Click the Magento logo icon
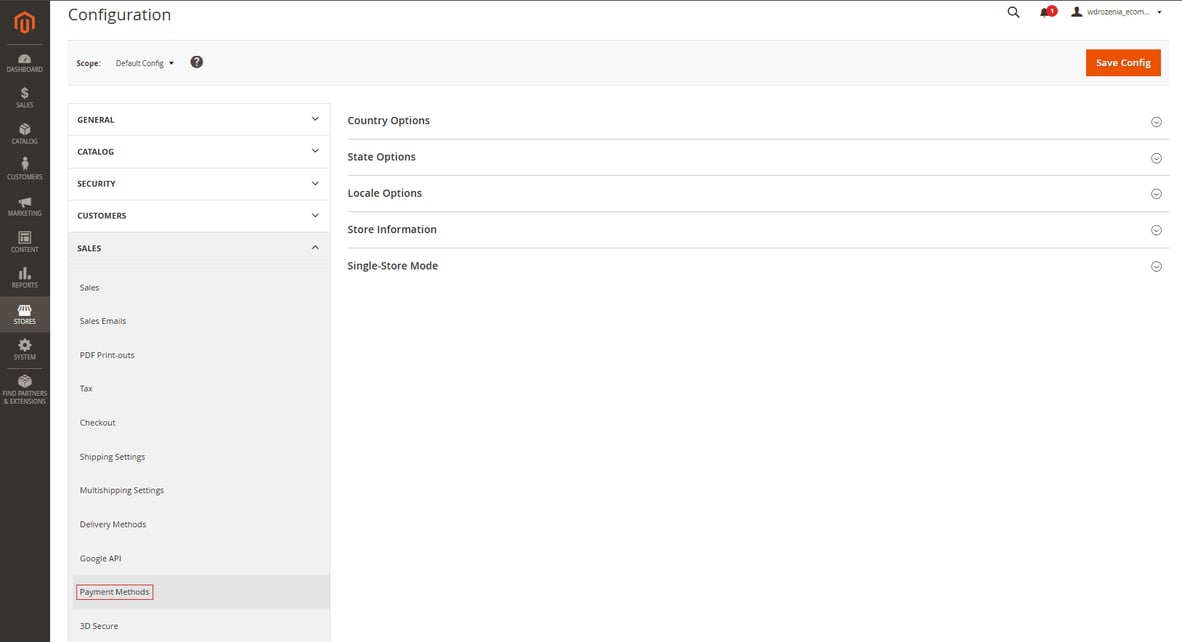 pos(24,23)
